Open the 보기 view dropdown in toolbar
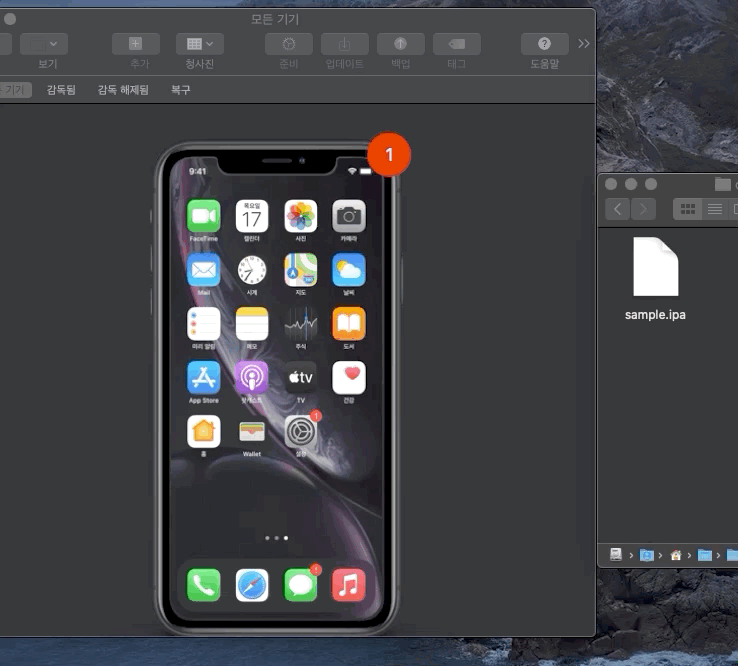This screenshot has width=738, height=666. (x=44, y=44)
